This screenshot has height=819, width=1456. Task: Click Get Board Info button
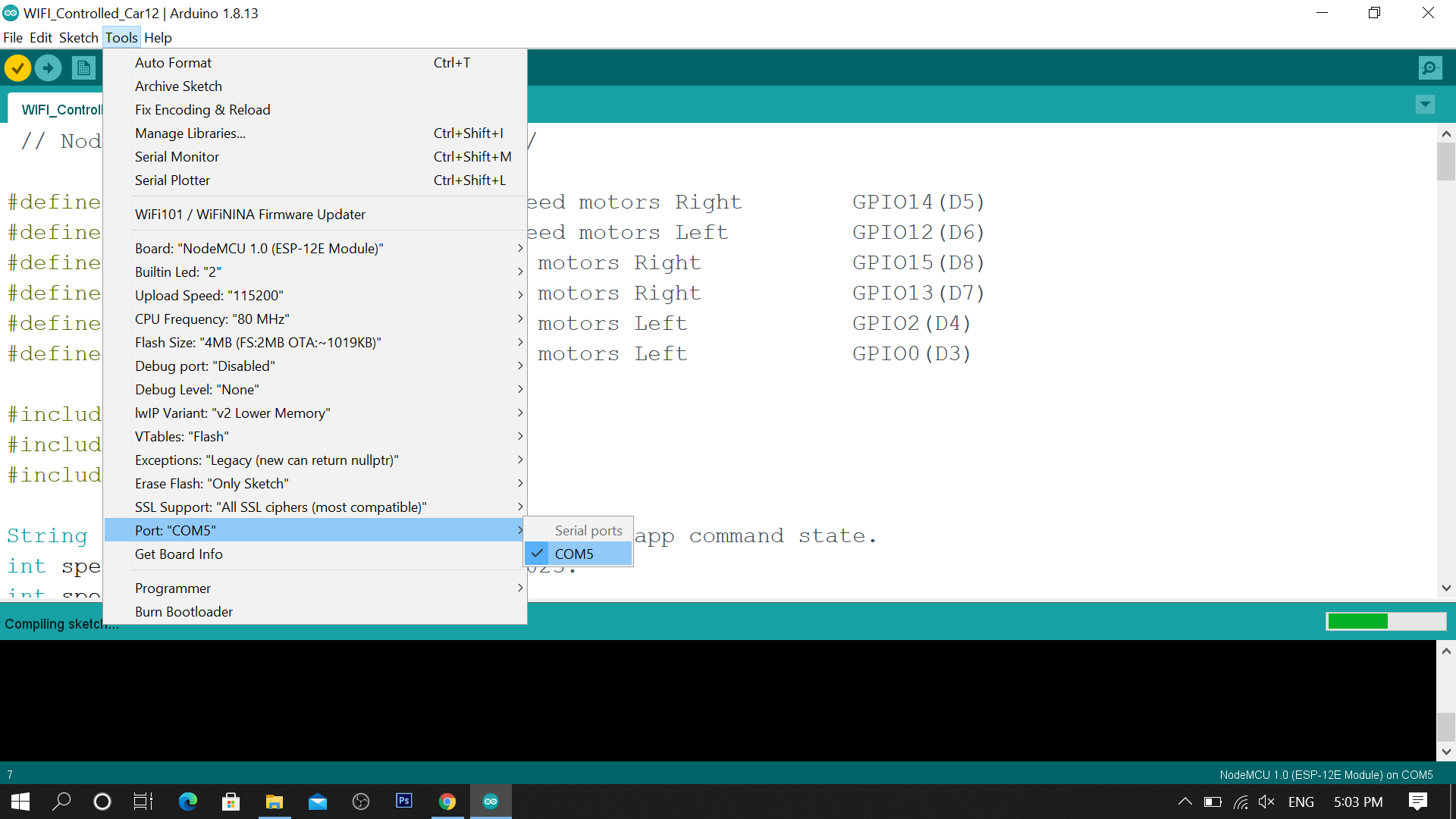tap(178, 554)
